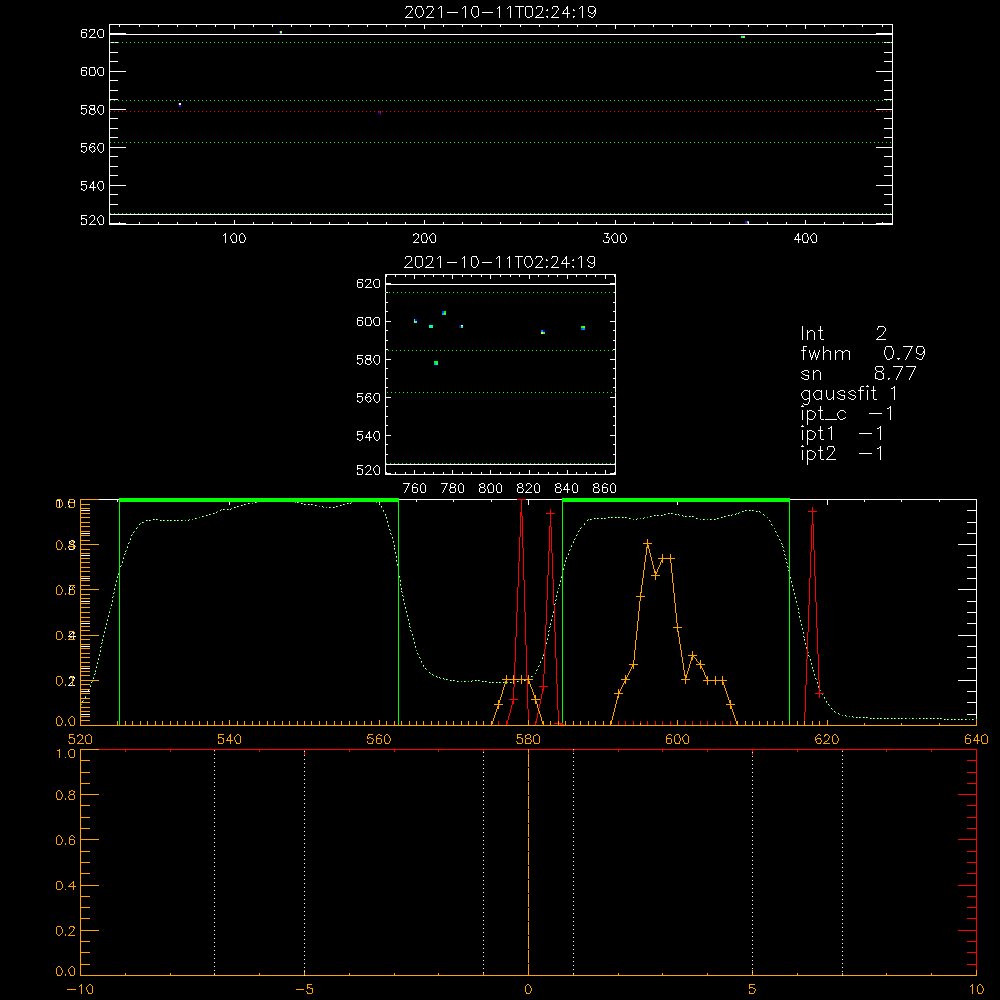Click the 540 x-axis label of the spectrum plot

click(230, 739)
